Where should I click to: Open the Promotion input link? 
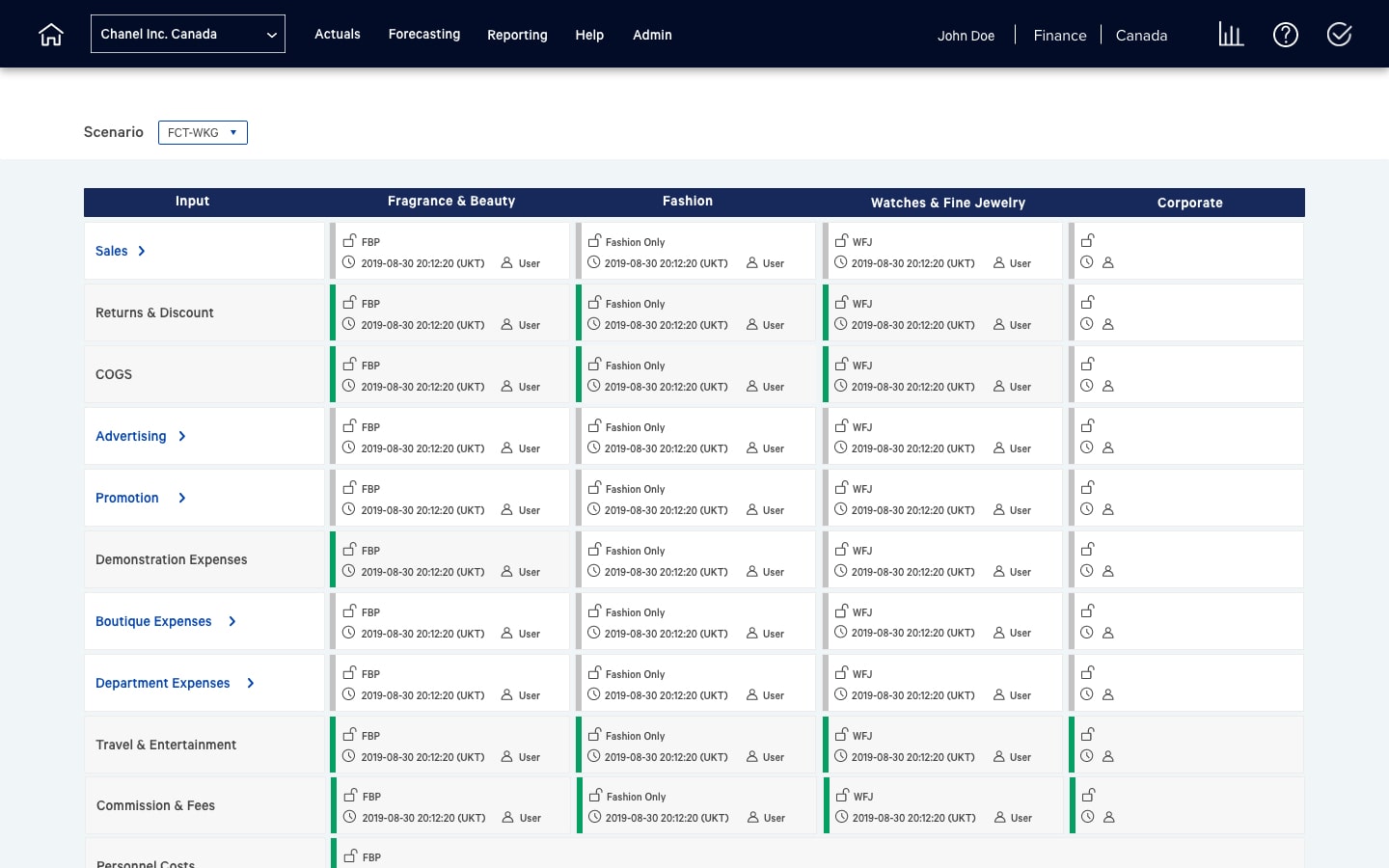point(126,498)
